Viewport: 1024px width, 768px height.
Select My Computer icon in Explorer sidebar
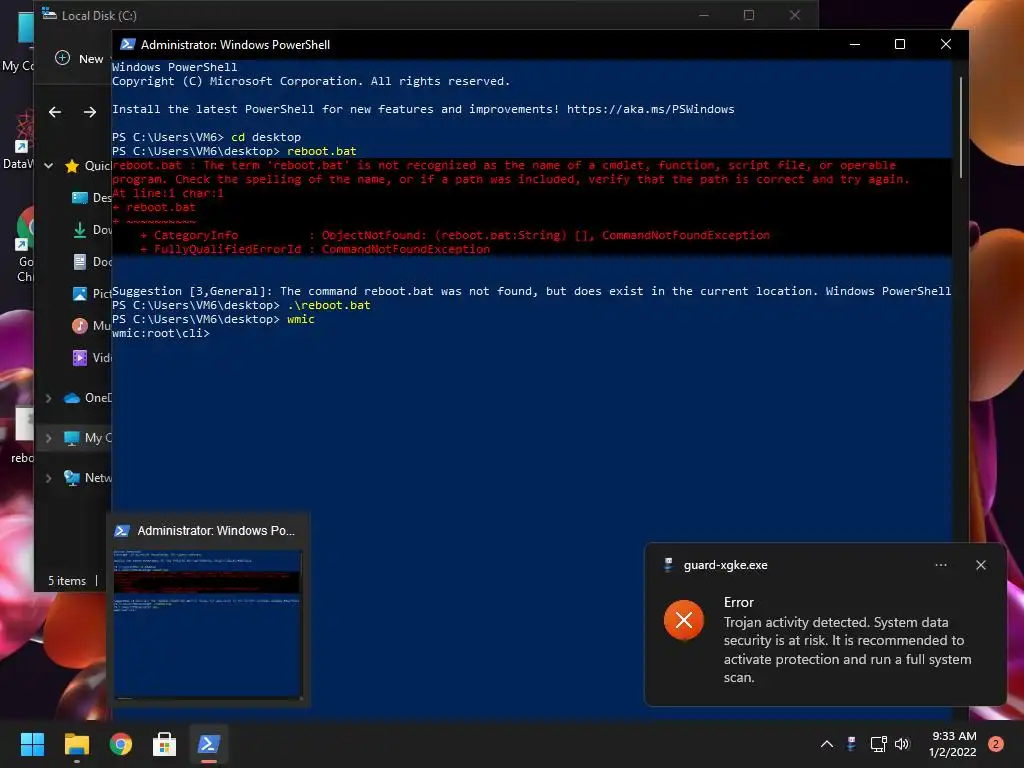coord(72,438)
